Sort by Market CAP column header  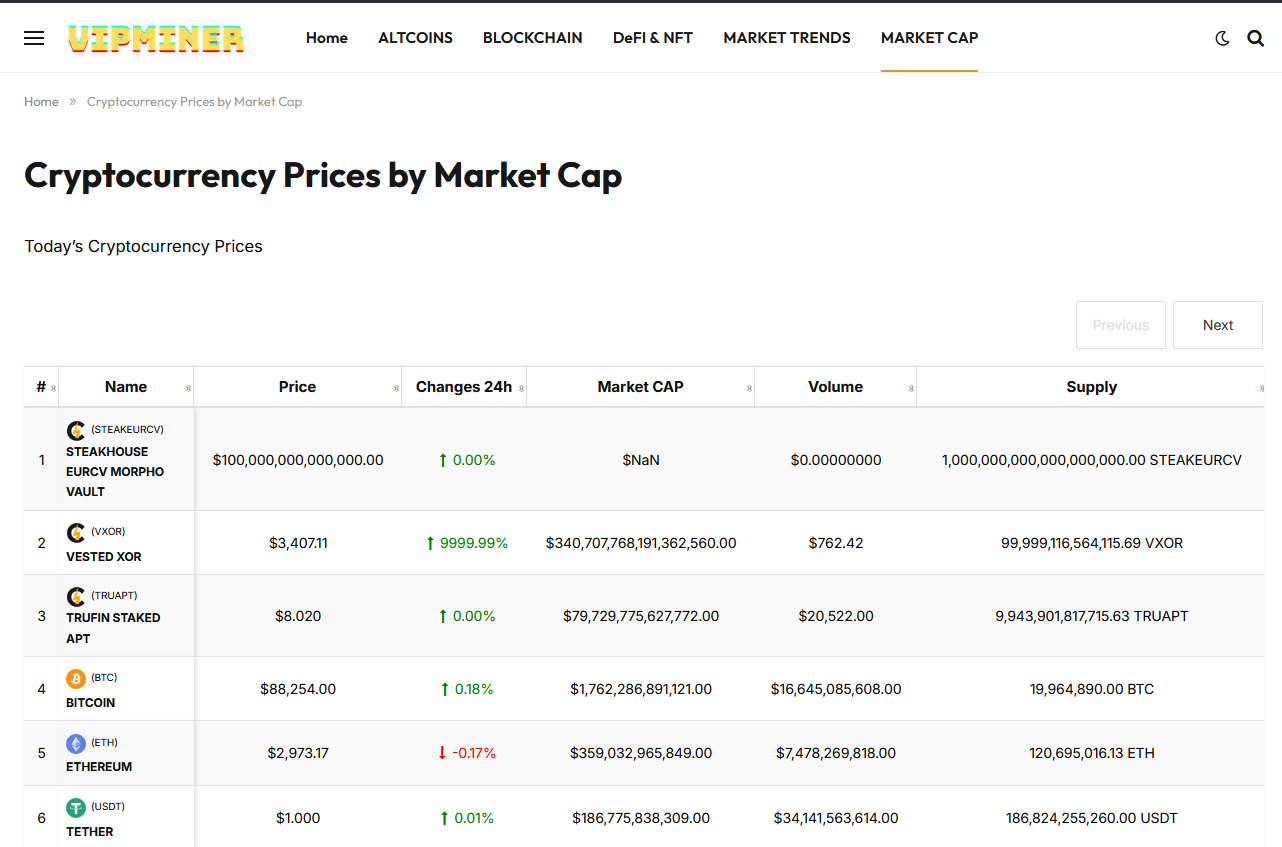[x=640, y=387]
